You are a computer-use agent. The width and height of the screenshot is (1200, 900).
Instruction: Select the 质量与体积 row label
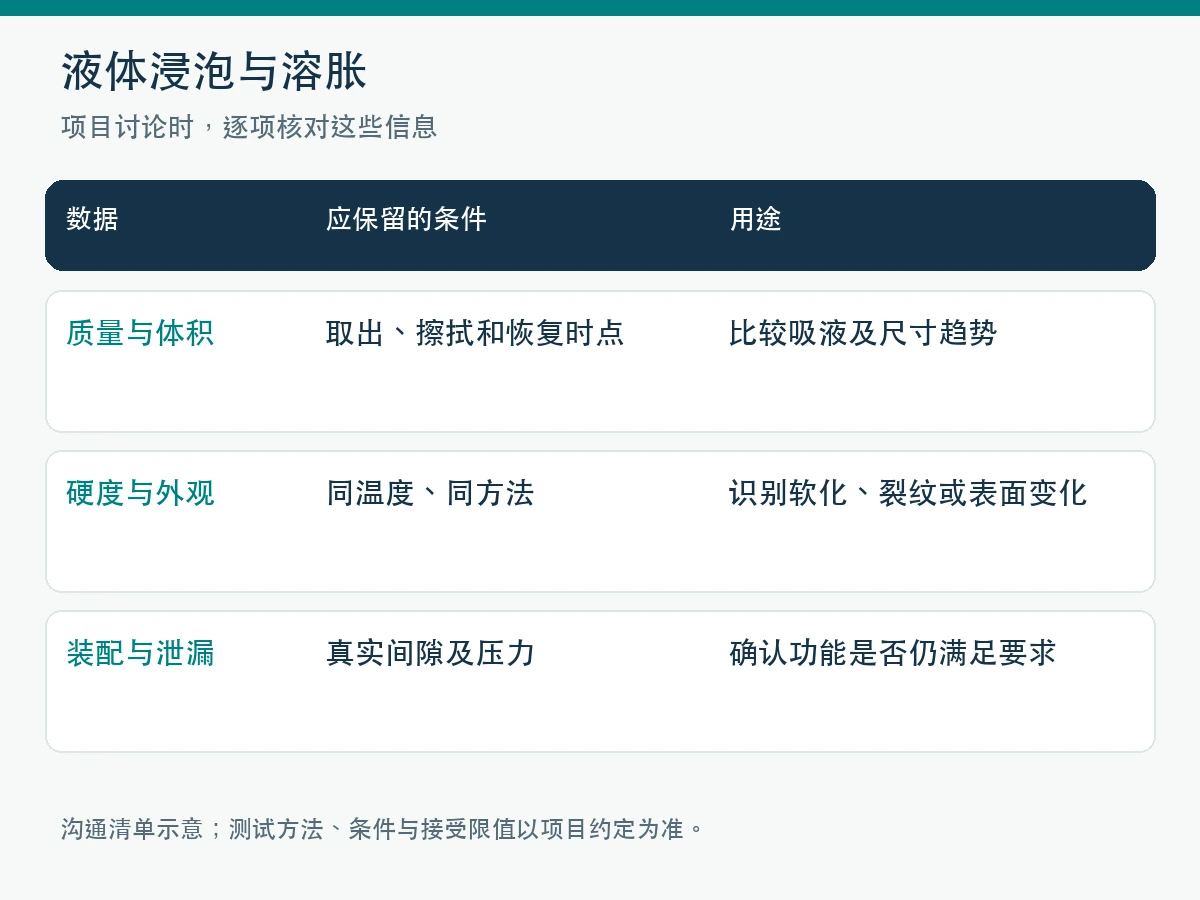(140, 333)
